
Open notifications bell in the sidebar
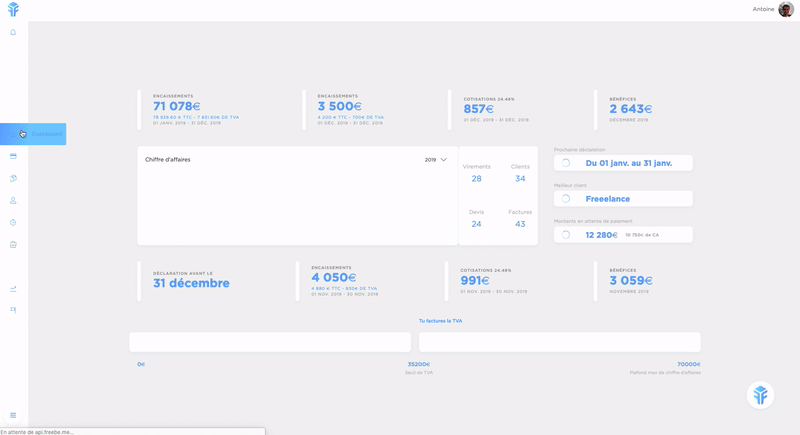(x=13, y=32)
